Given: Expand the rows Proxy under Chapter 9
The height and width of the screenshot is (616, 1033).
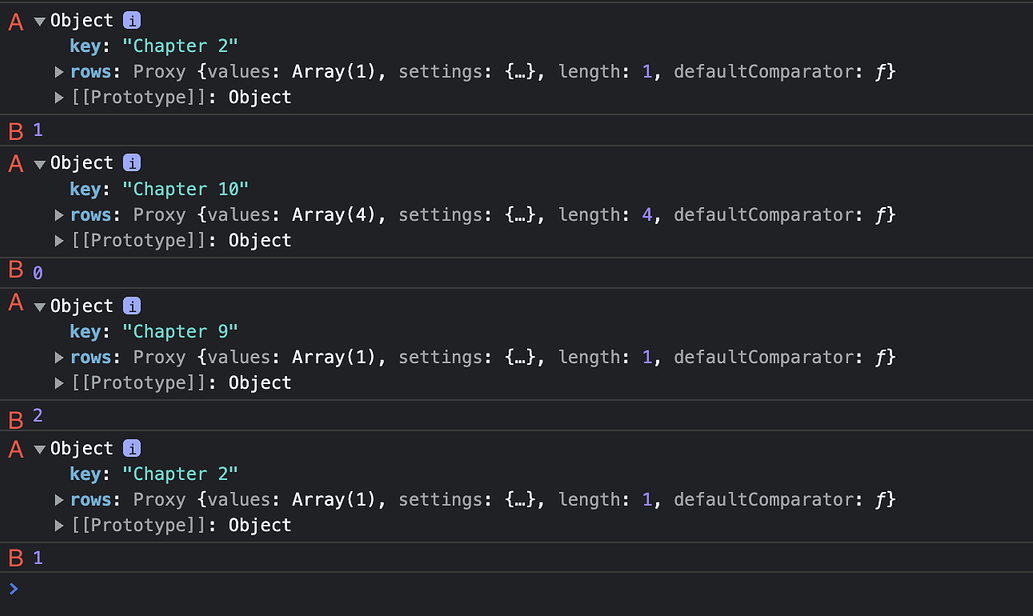Looking at the screenshot, I should coord(59,357).
